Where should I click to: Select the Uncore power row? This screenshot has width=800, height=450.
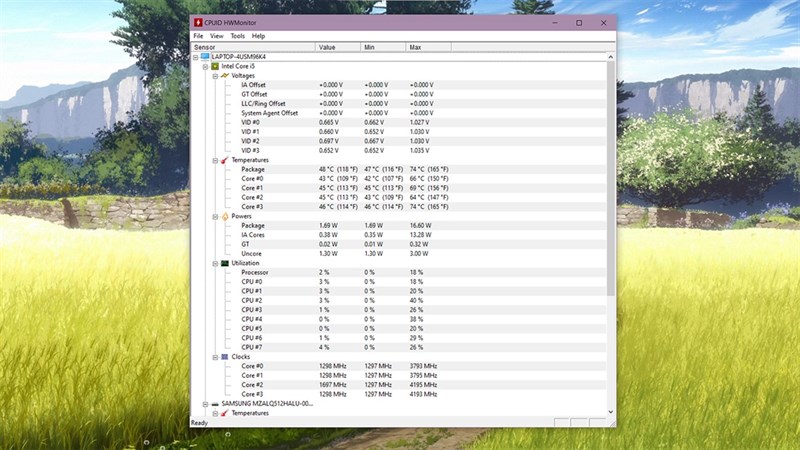coord(423,254)
